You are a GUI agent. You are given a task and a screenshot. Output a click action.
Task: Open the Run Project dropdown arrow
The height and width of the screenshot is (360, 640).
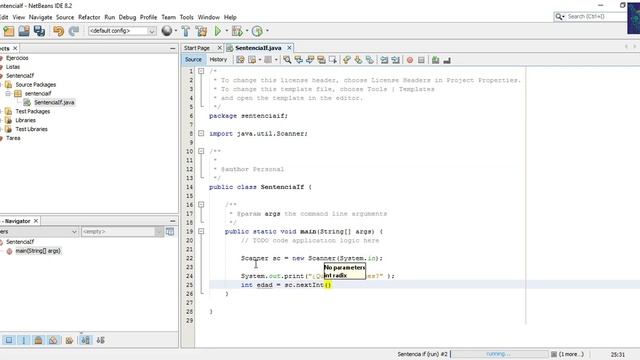227,31
